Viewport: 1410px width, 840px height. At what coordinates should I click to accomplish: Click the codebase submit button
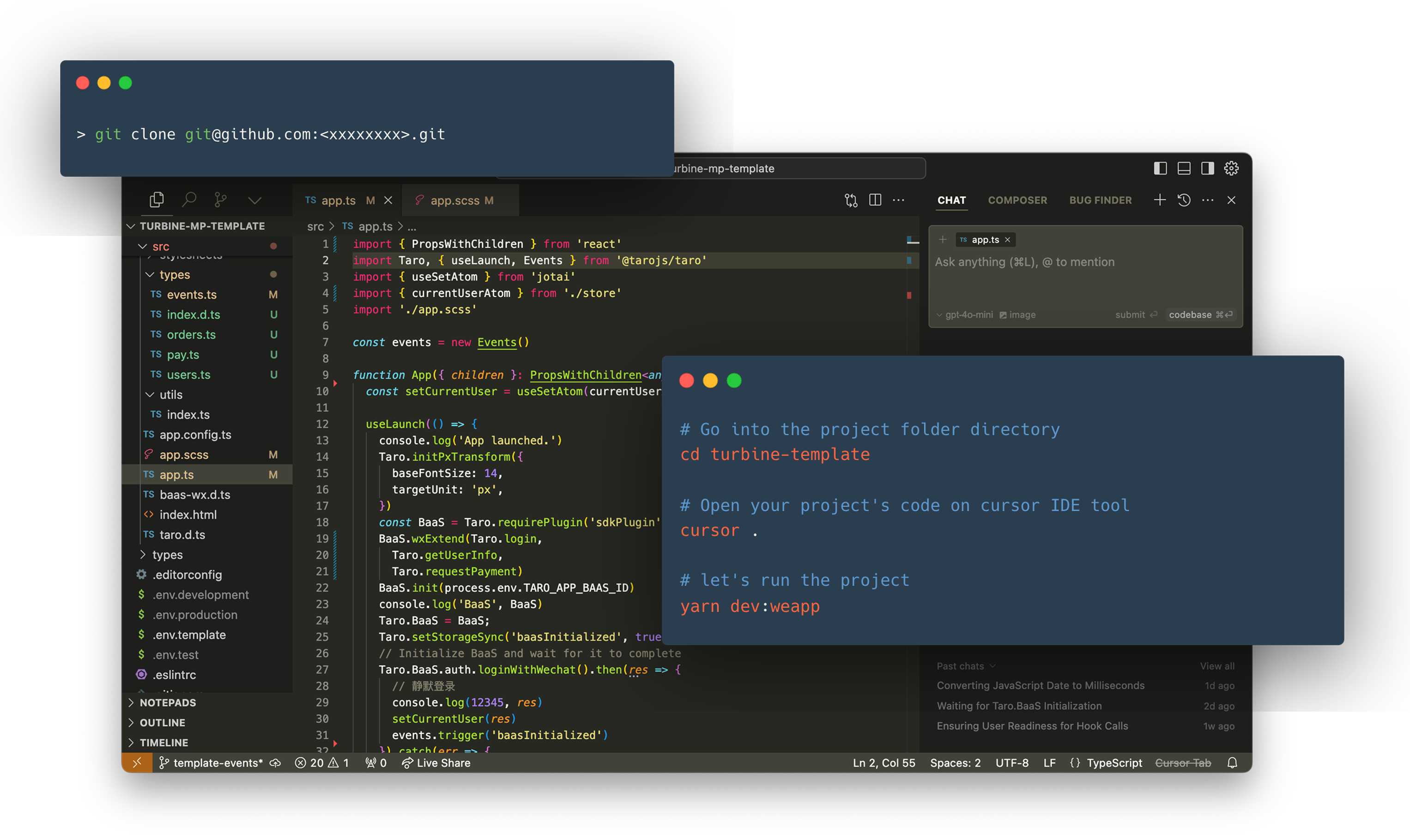[1200, 315]
